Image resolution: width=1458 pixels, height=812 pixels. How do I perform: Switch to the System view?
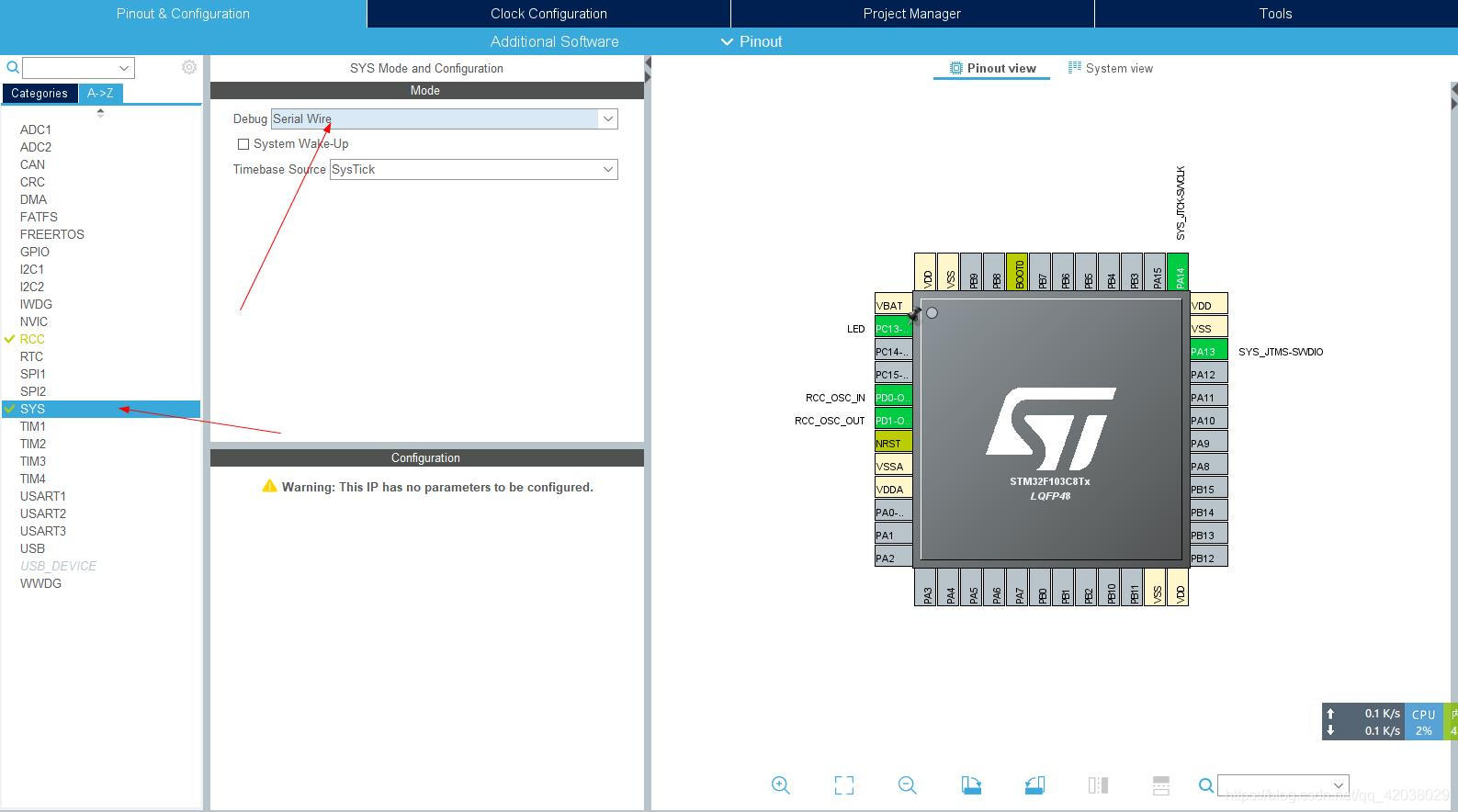(1110, 68)
